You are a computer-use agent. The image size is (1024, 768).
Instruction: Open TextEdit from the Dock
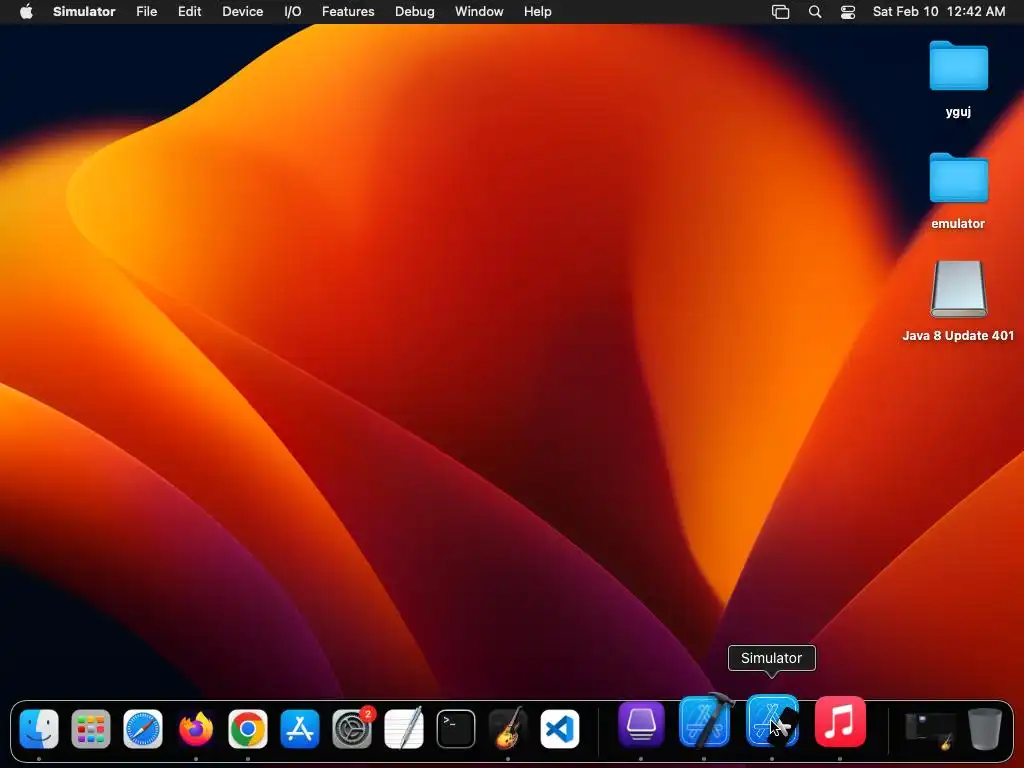click(x=404, y=728)
